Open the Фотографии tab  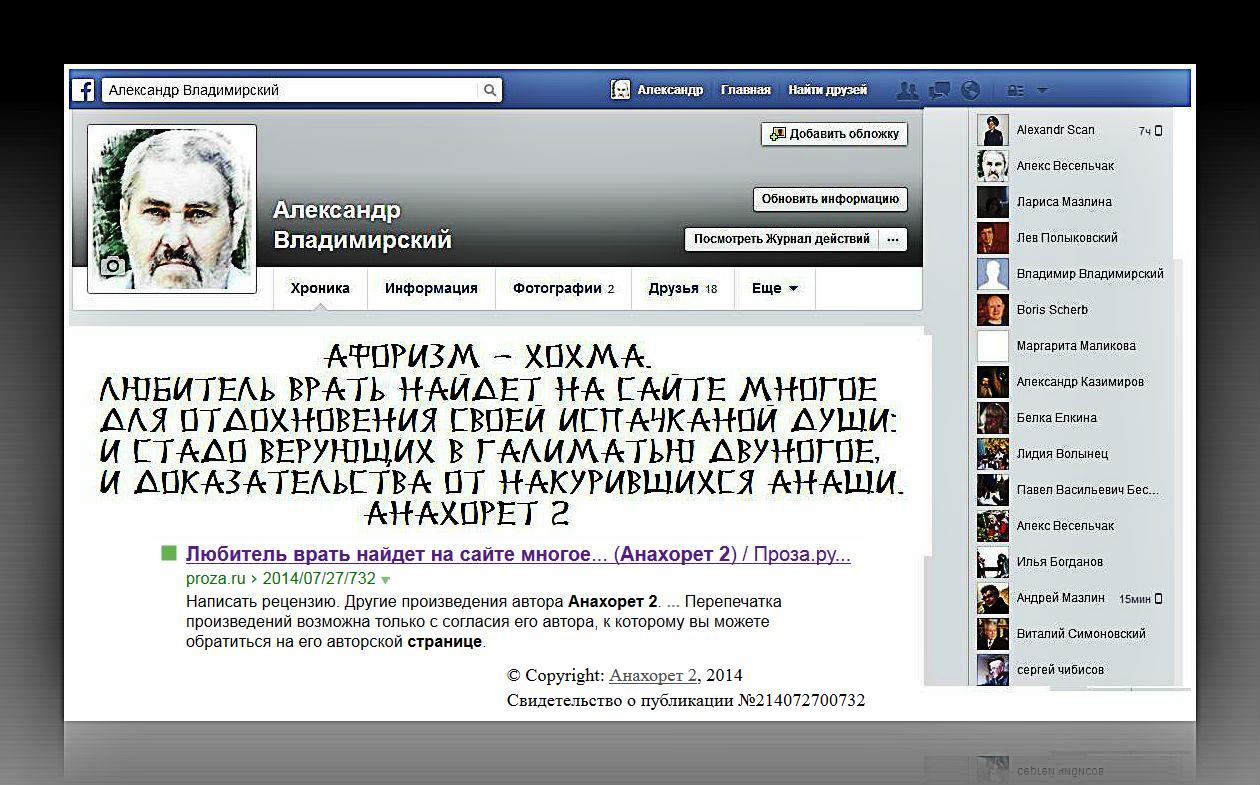point(563,288)
